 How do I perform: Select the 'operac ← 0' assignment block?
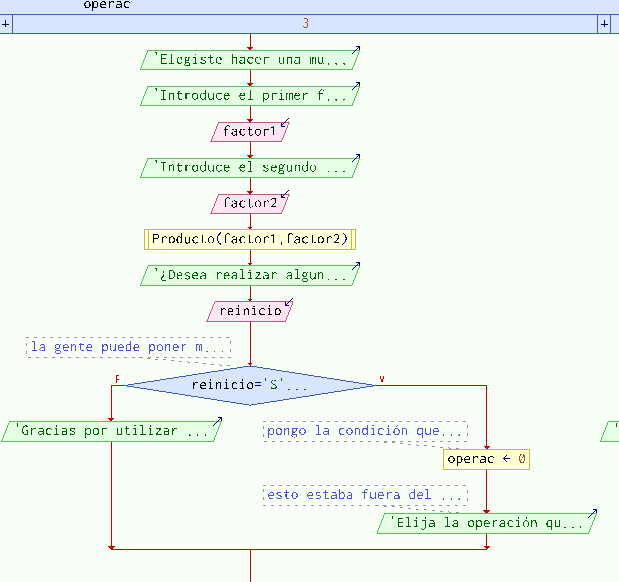486,459
